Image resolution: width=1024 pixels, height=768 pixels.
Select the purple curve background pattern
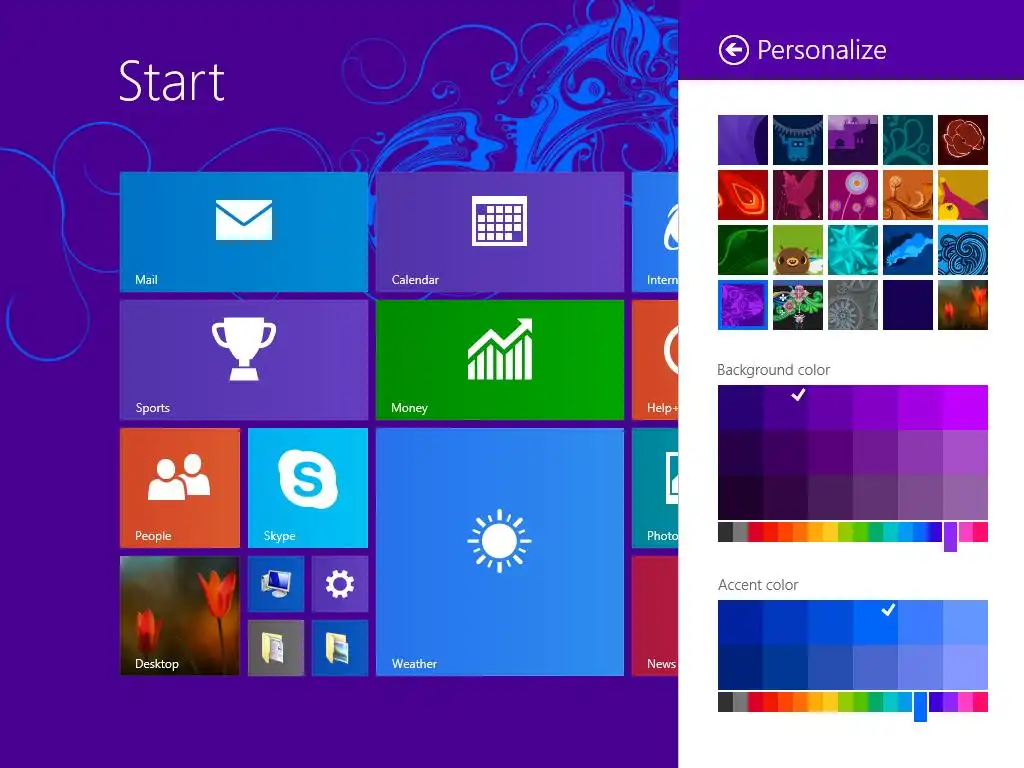click(743, 140)
